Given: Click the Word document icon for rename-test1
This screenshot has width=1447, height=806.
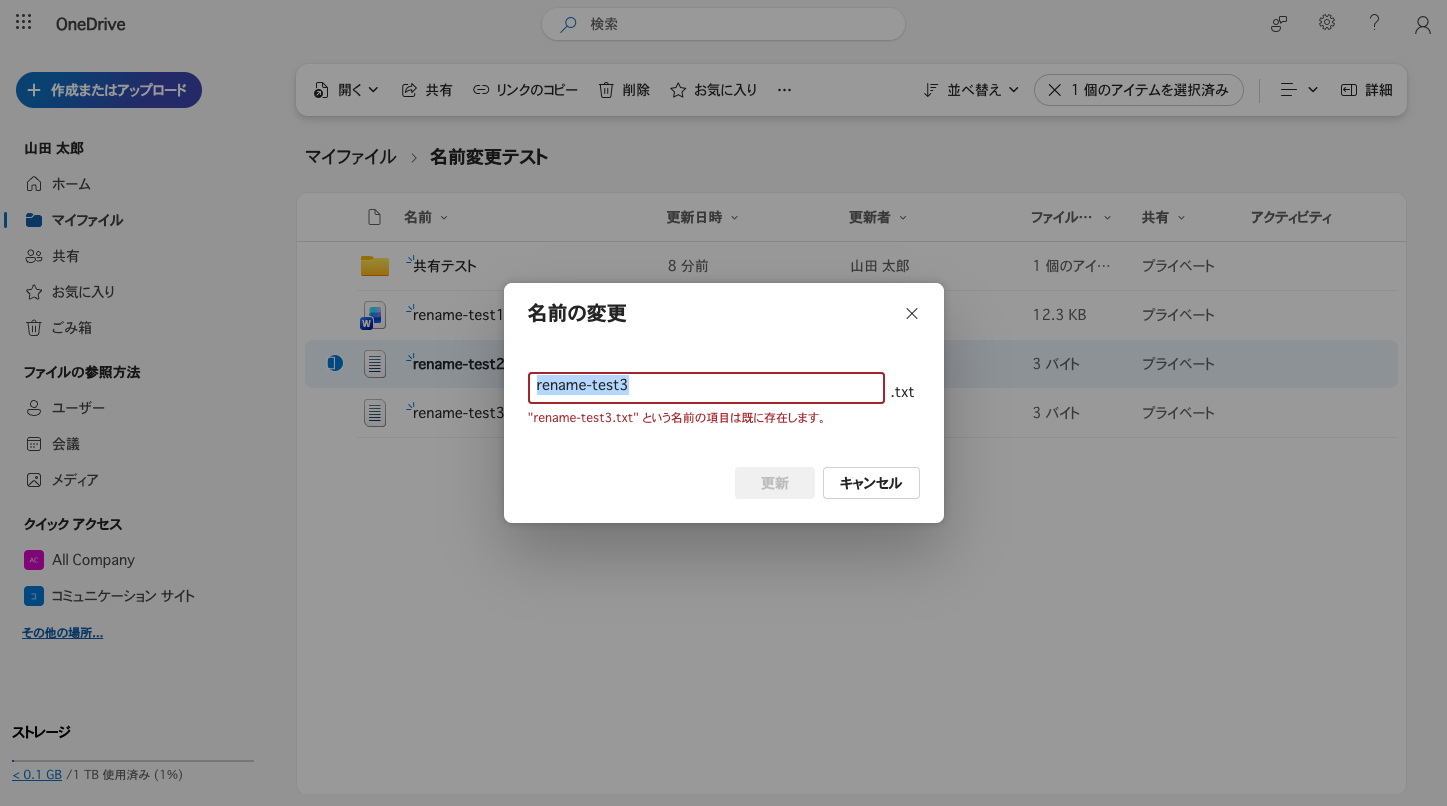Looking at the screenshot, I should [x=373, y=315].
